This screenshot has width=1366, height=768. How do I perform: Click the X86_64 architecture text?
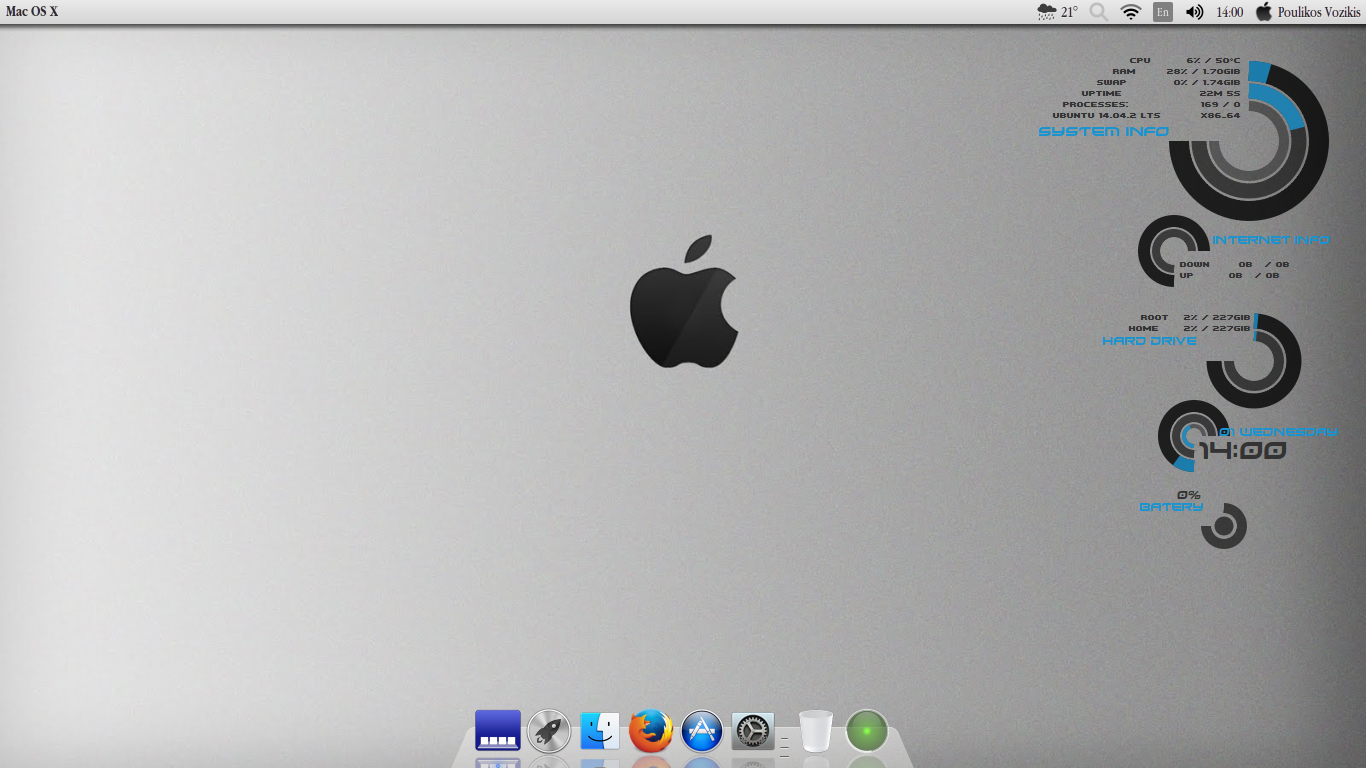pos(1220,115)
